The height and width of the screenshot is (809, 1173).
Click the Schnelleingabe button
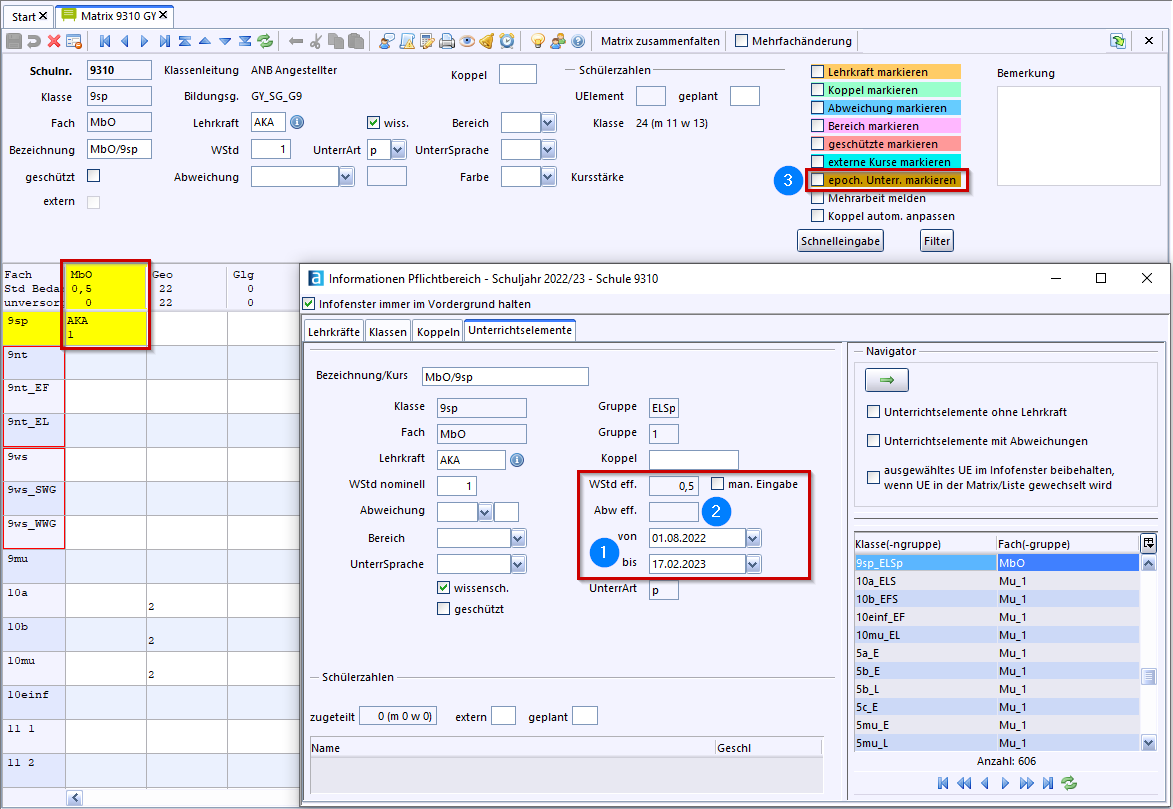click(838, 241)
